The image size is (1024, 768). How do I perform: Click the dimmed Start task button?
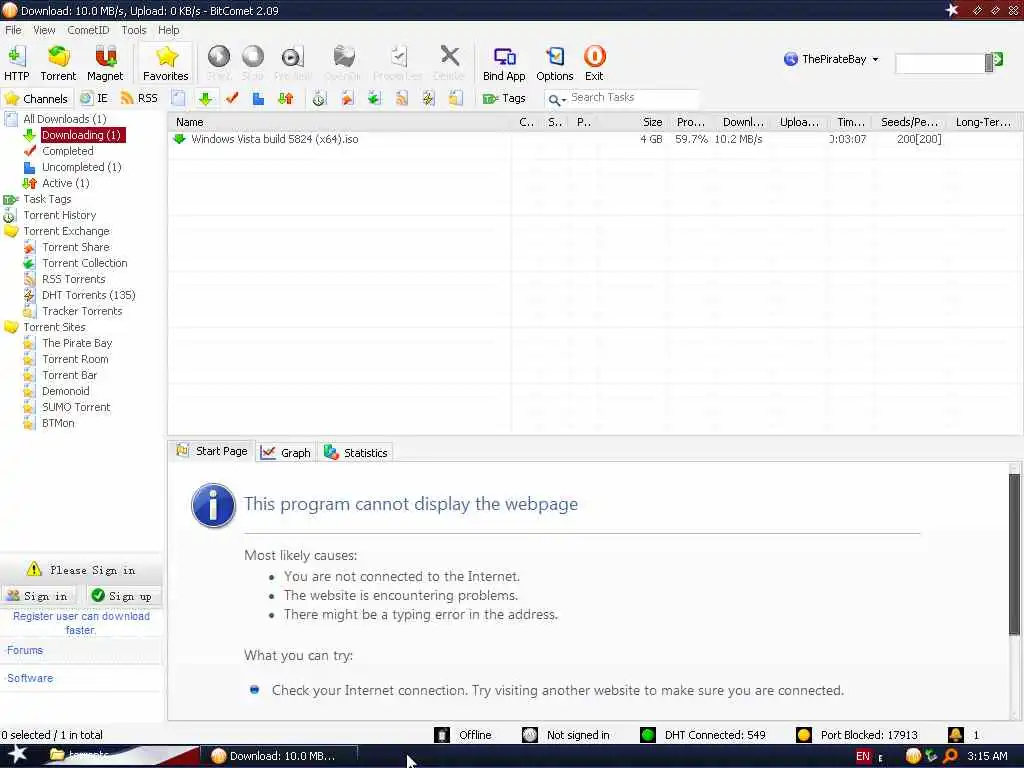click(x=219, y=63)
